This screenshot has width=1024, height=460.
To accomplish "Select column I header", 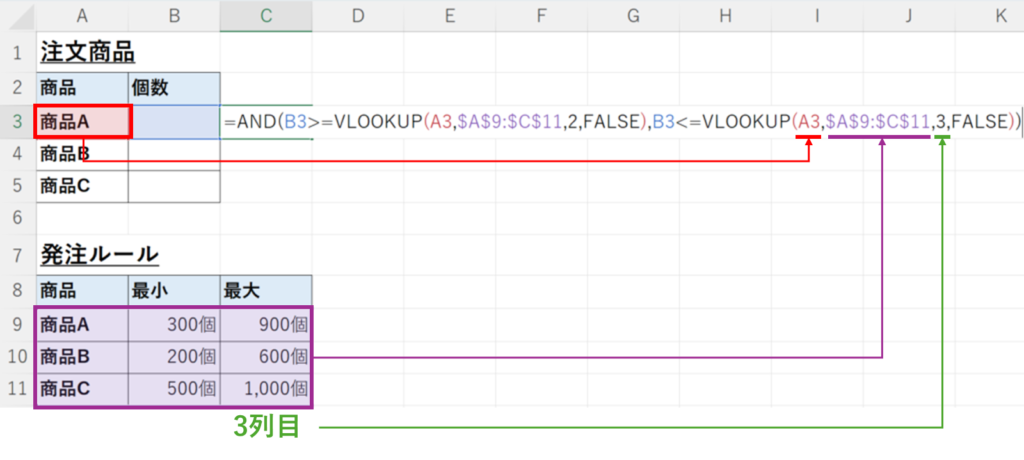I will click(817, 16).
